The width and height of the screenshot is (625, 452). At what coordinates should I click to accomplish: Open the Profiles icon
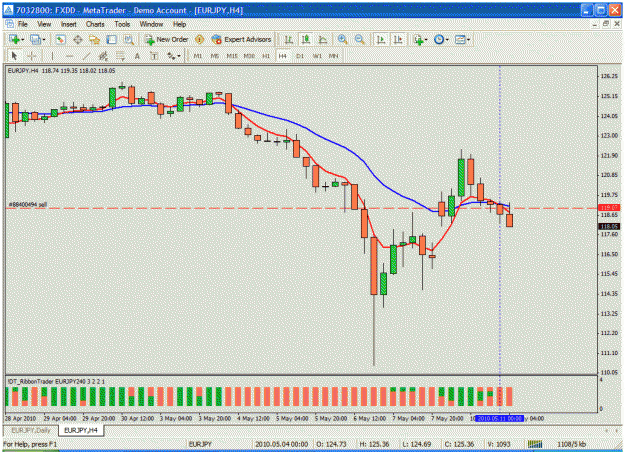click(x=35, y=39)
